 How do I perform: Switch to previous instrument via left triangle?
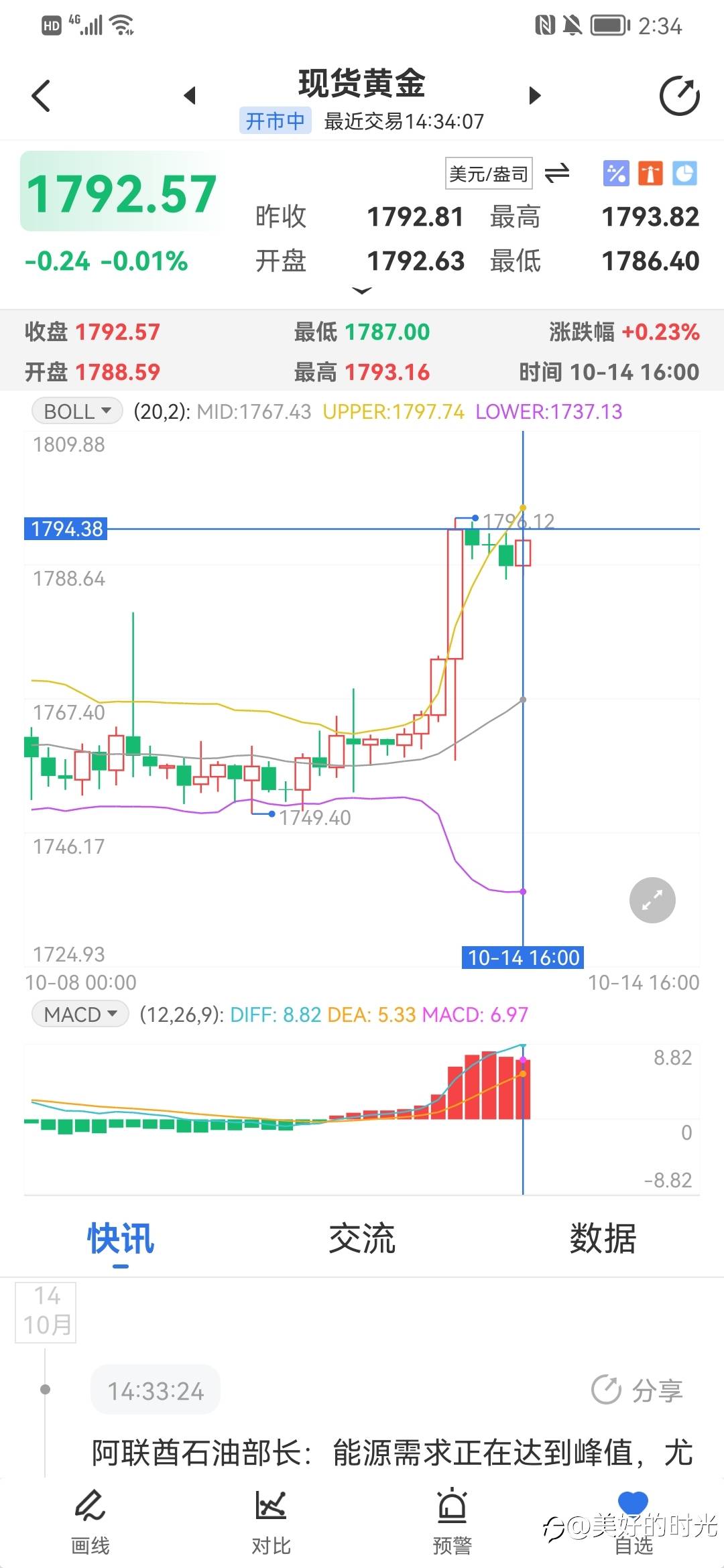pyautogui.click(x=190, y=95)
